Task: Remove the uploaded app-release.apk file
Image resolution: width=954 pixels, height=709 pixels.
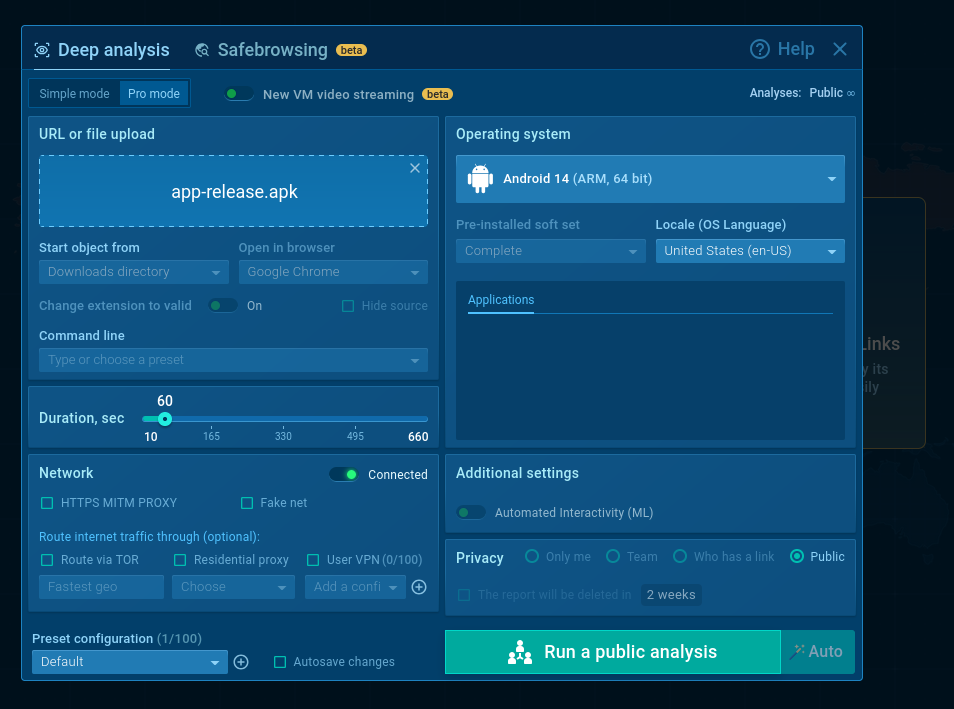Action: point(415,168)
